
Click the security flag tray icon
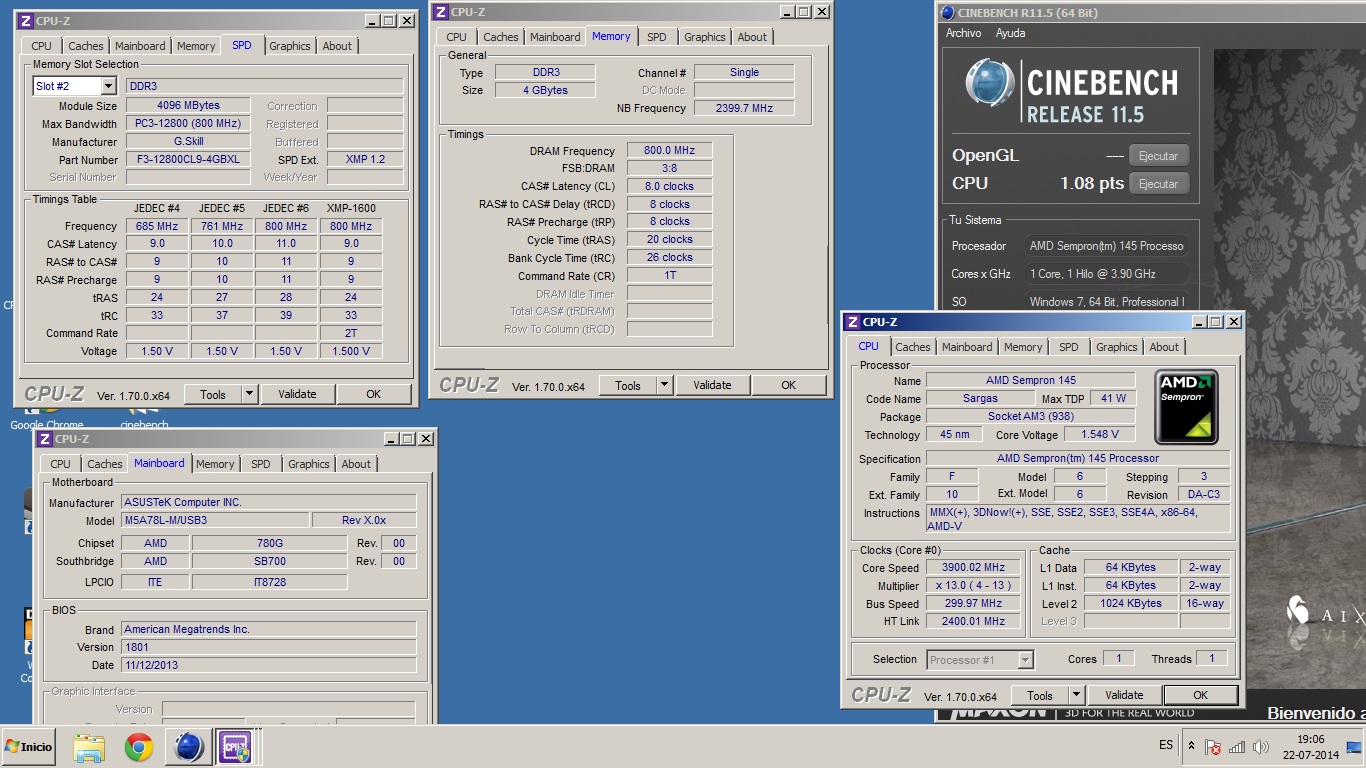tap(1213, 747)
